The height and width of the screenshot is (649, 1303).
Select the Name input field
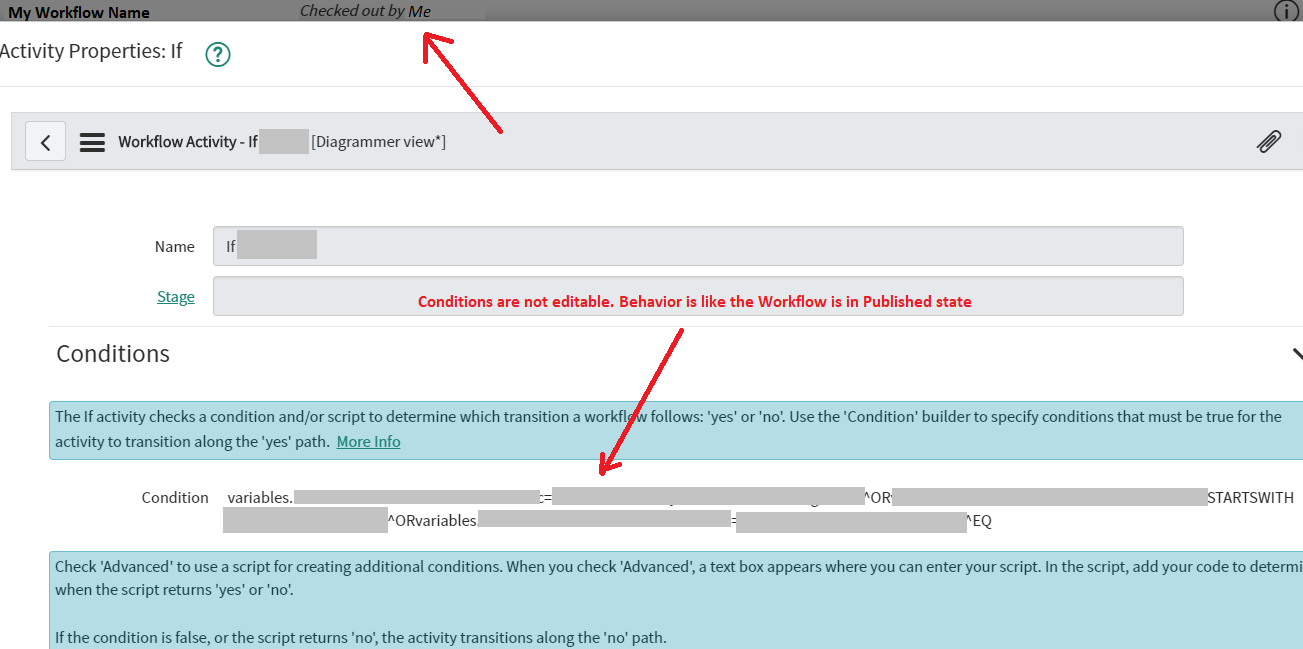tap(697, 245)
